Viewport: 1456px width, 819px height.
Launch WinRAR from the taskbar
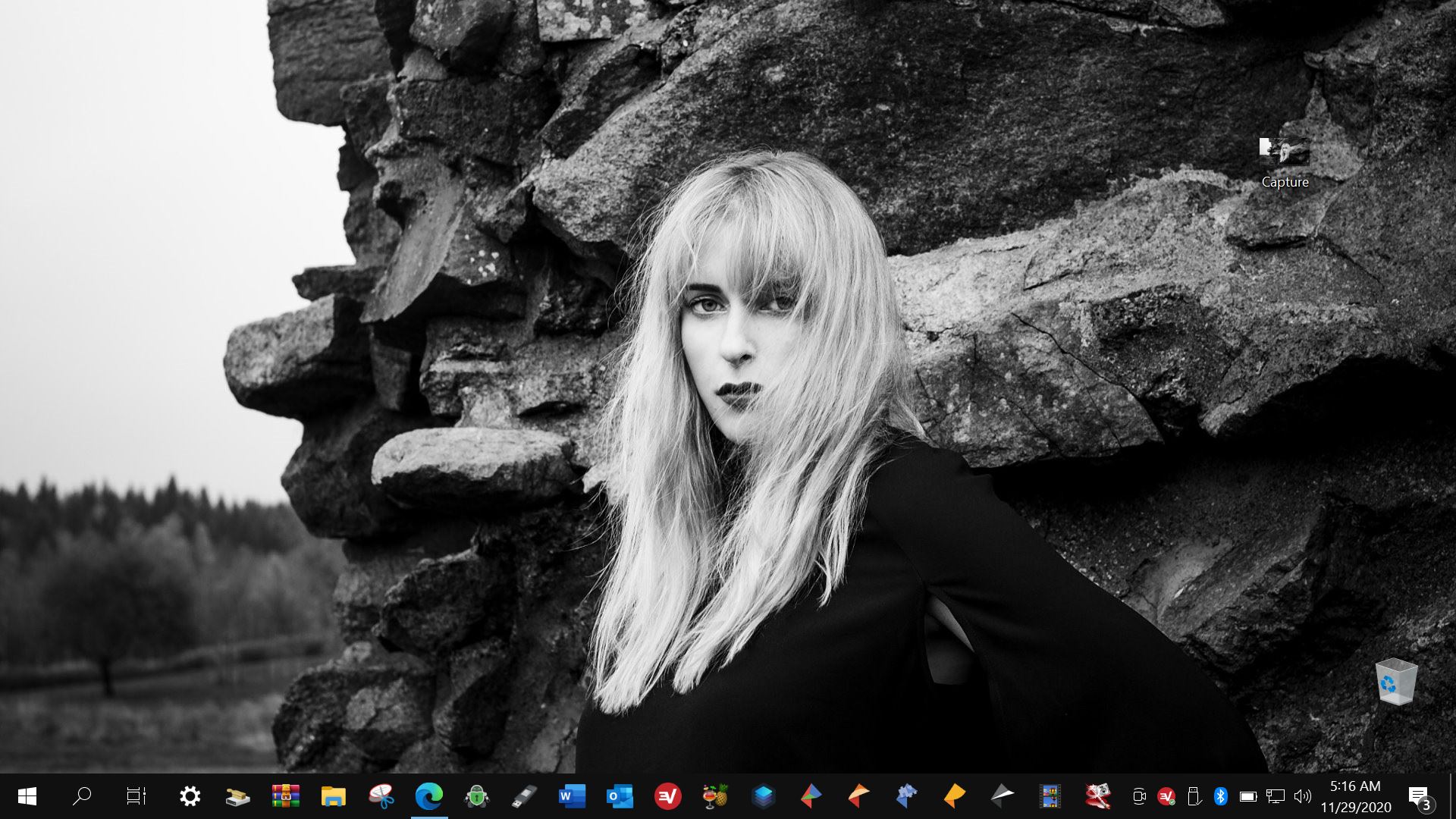(286, 796)
